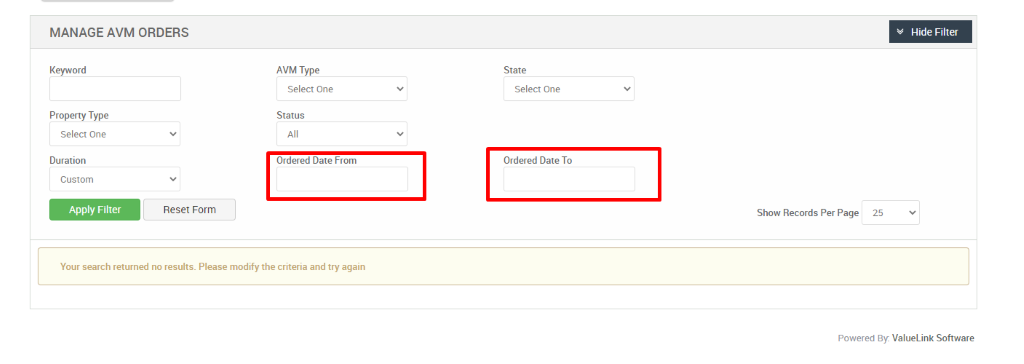Click the State label
This screenshot has height=364, width=1024.
pos(515,70)
